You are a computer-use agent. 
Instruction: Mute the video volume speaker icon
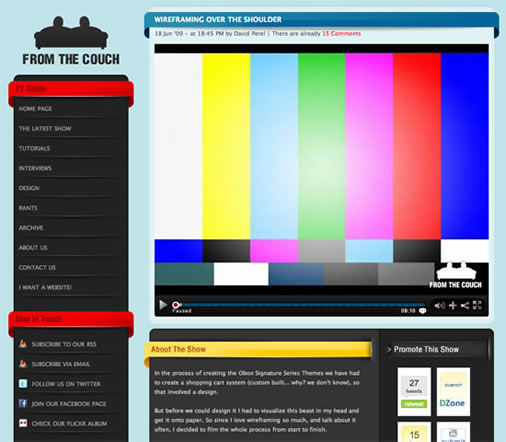439,305
